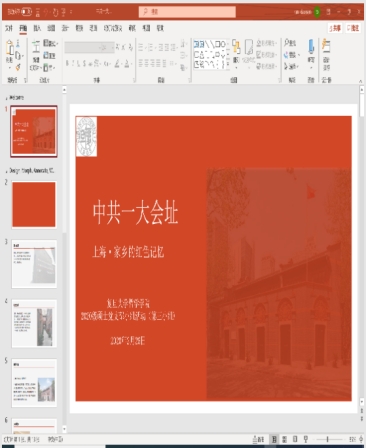The height and width of the screenshot is (448, 366).
Task: Click the Format Painter brush icon
Action: [x=18, y=67]
